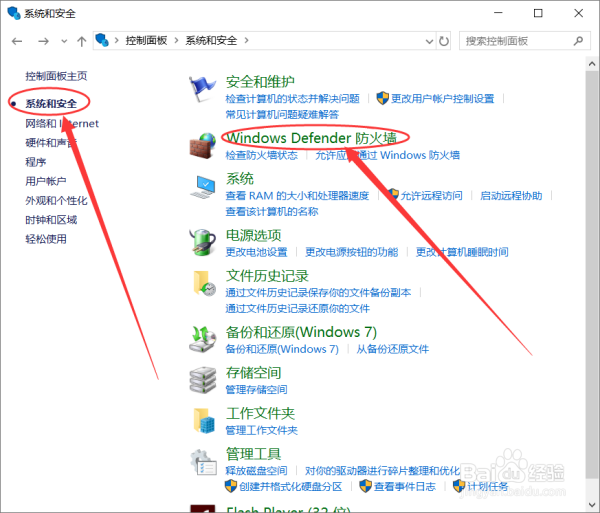Click the search magnifier icon
Screen dimensions: 600x513
(578, 41)
